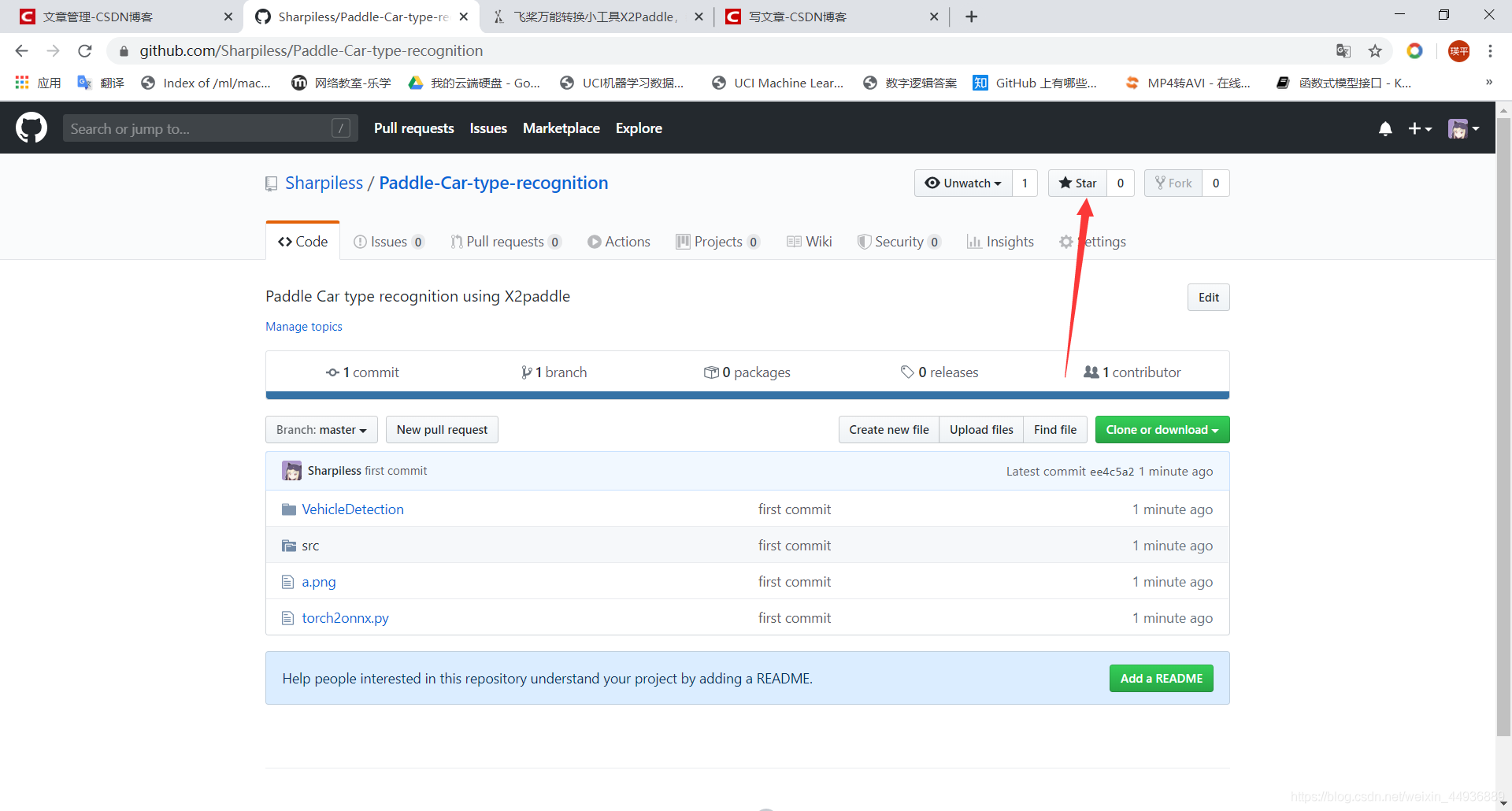
Task: Click the Settings gear tab
Action: click(1092, 242)
